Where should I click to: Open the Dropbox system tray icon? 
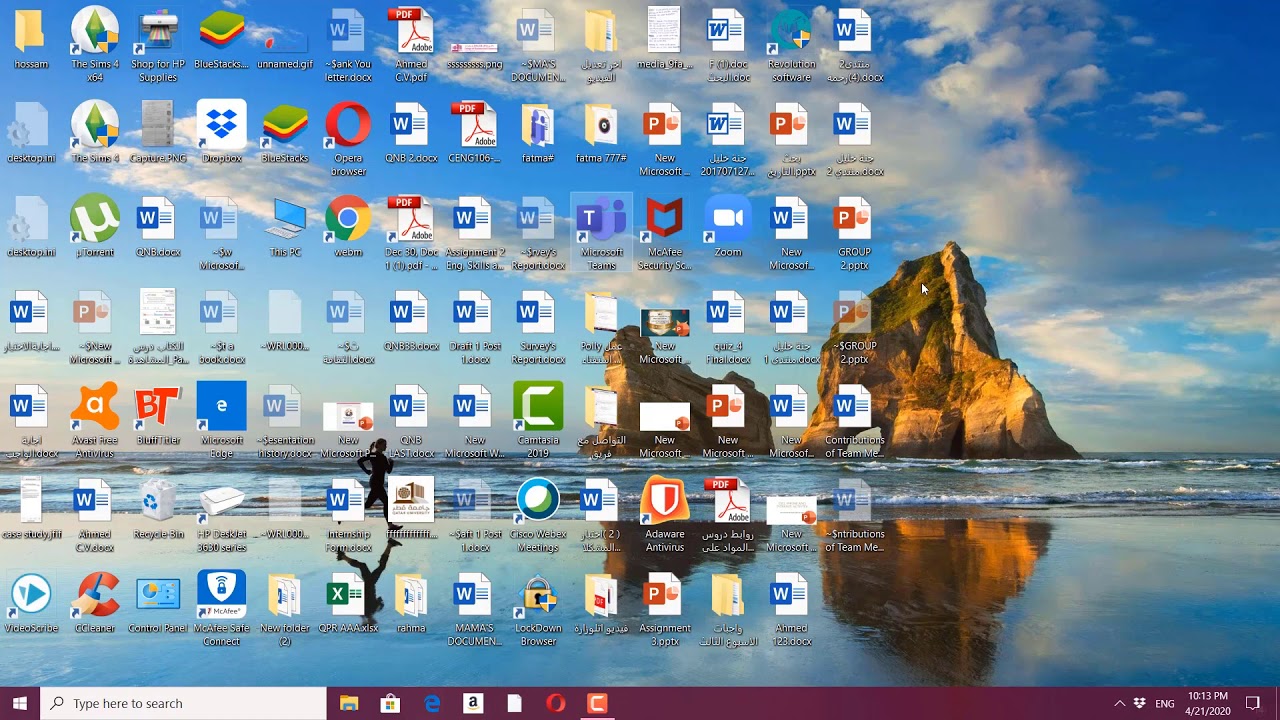[x=1140, y=703]
